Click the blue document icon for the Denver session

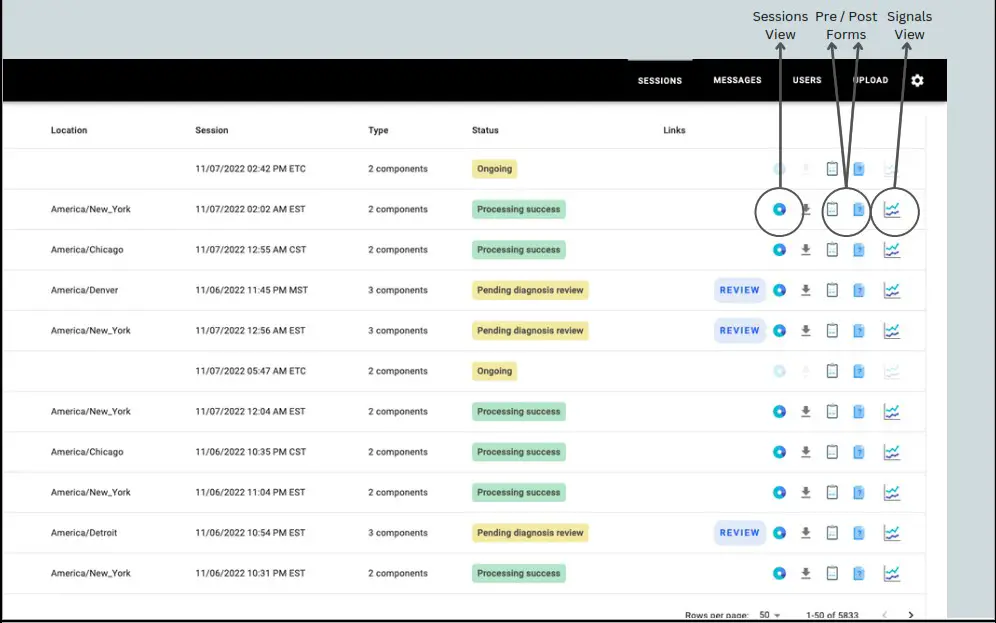pos(858,290)
